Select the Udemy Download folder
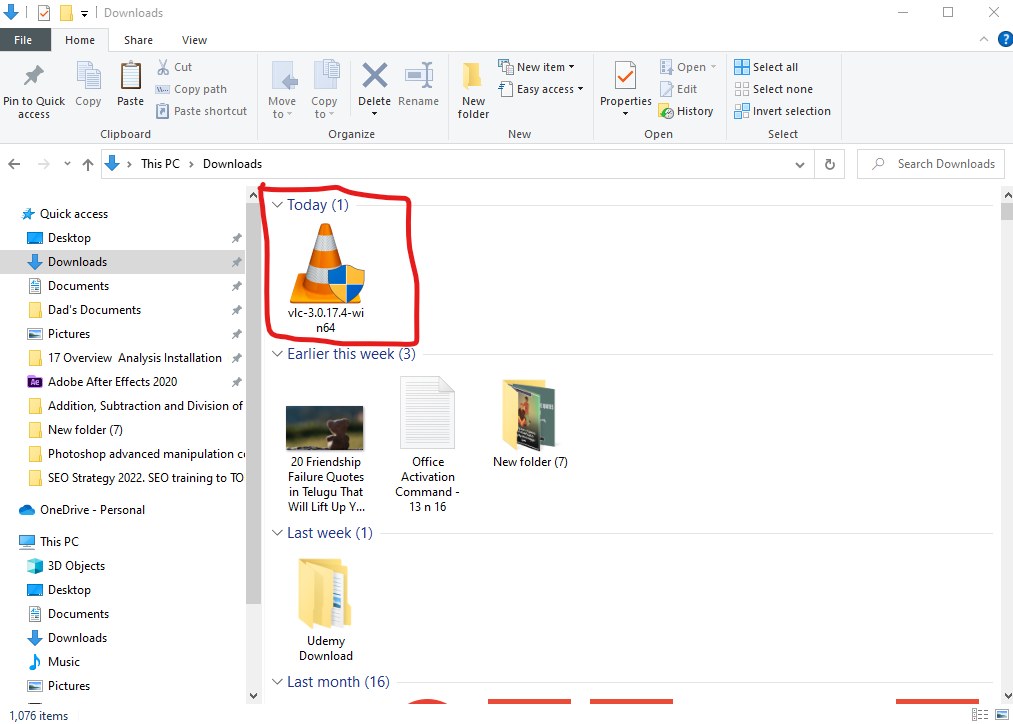The image size is (1013, 724). point(326,610)
